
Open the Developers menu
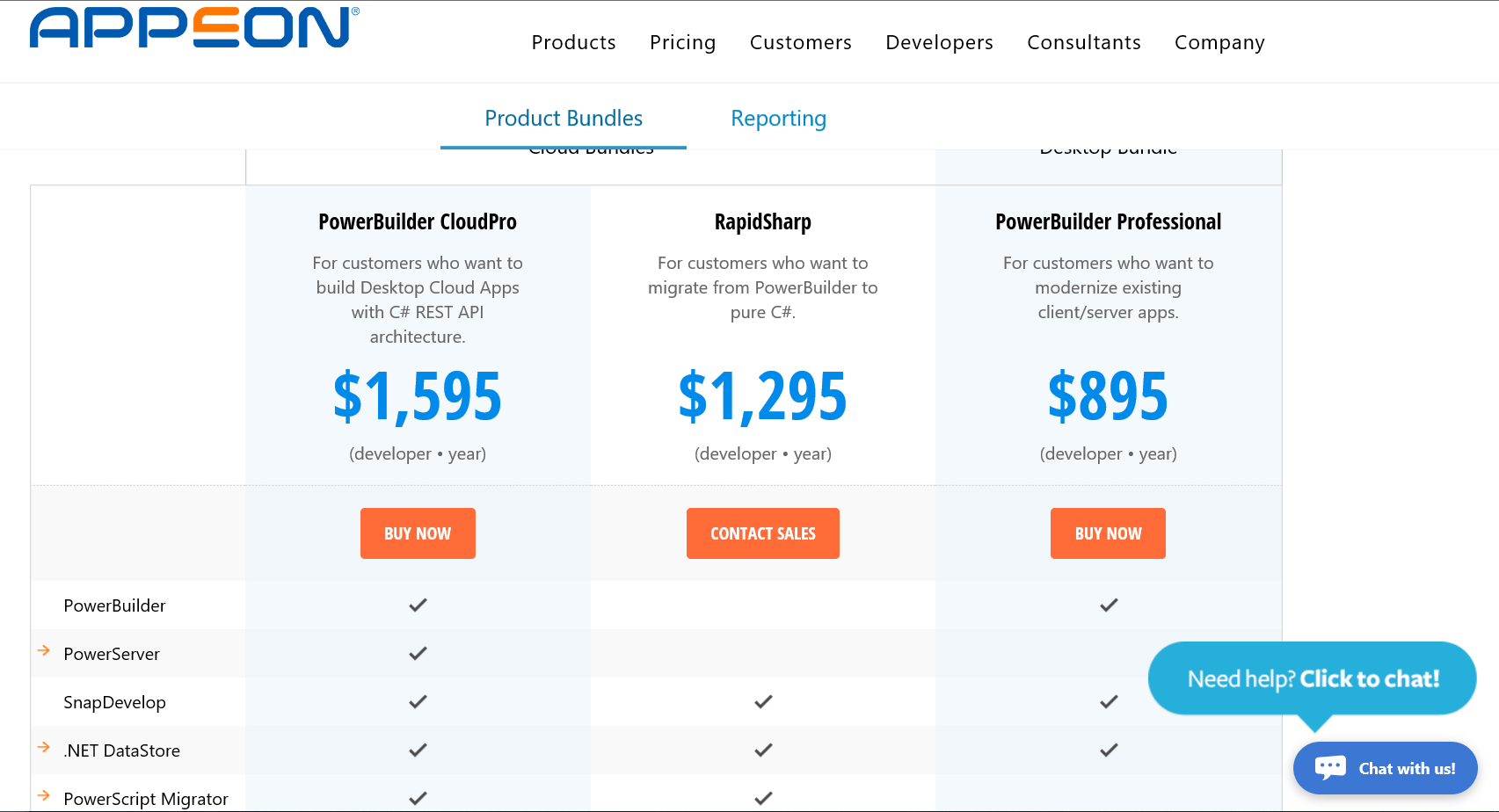(939, 42)
